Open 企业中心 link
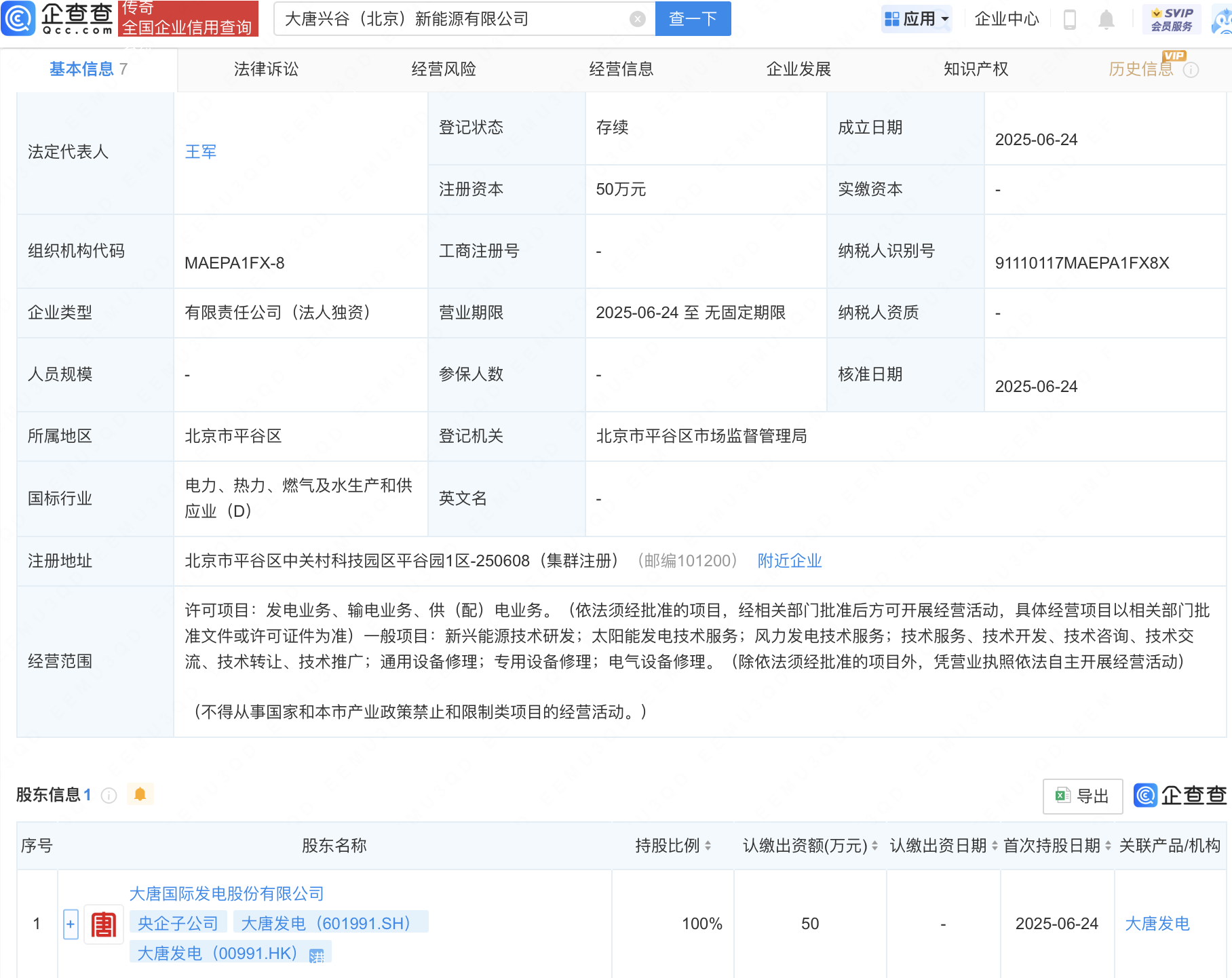 [x=1007, y=19]
